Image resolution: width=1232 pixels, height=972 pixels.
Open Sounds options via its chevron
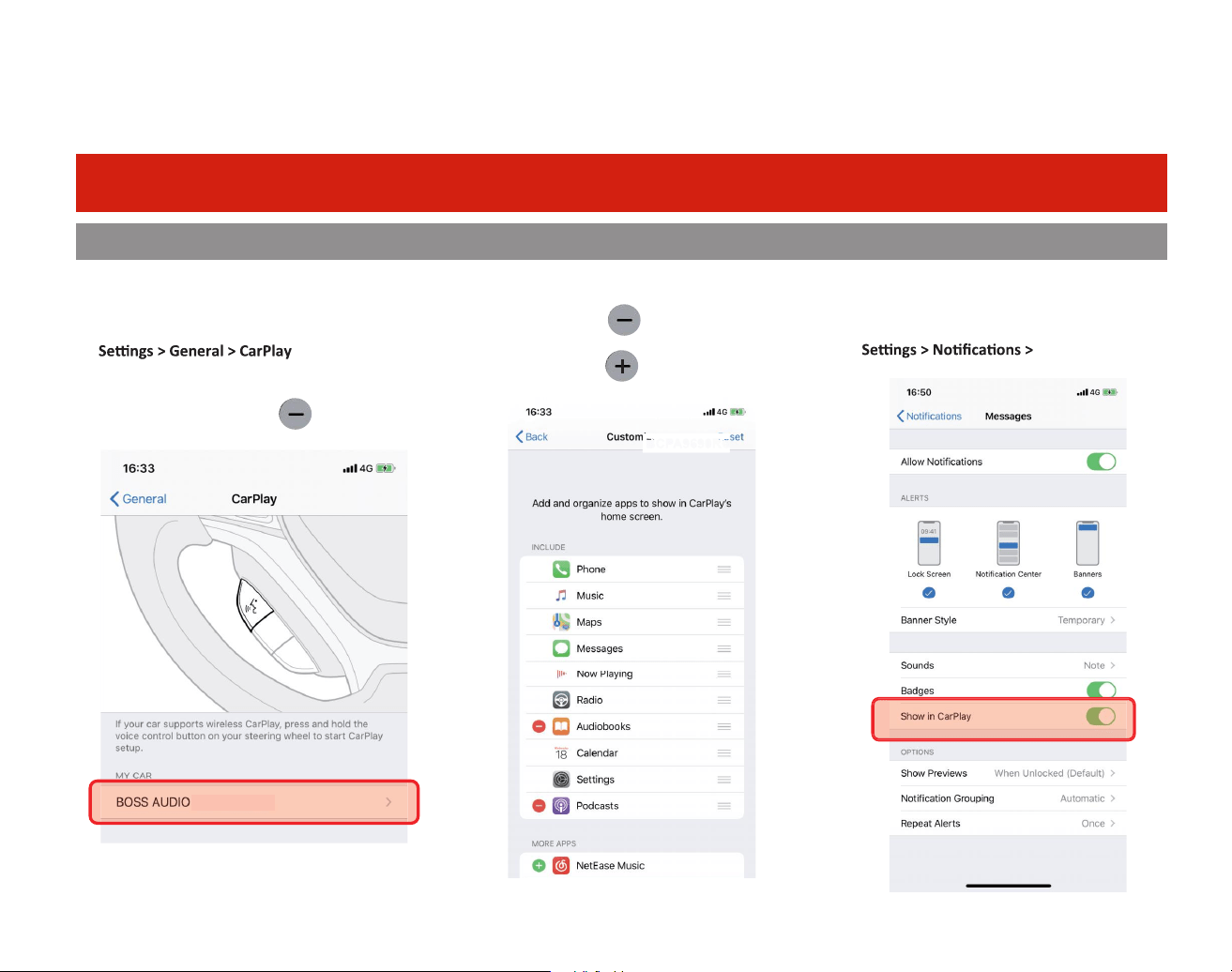click(1113, 665)
